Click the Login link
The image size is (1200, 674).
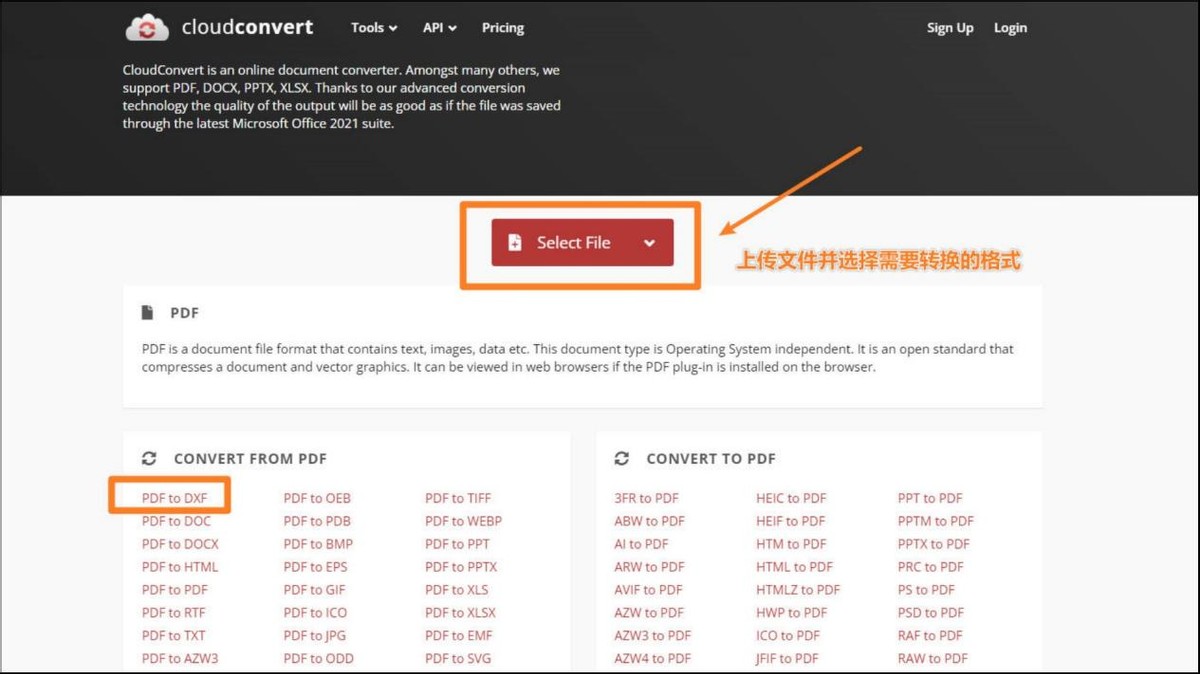[1010, 28]
